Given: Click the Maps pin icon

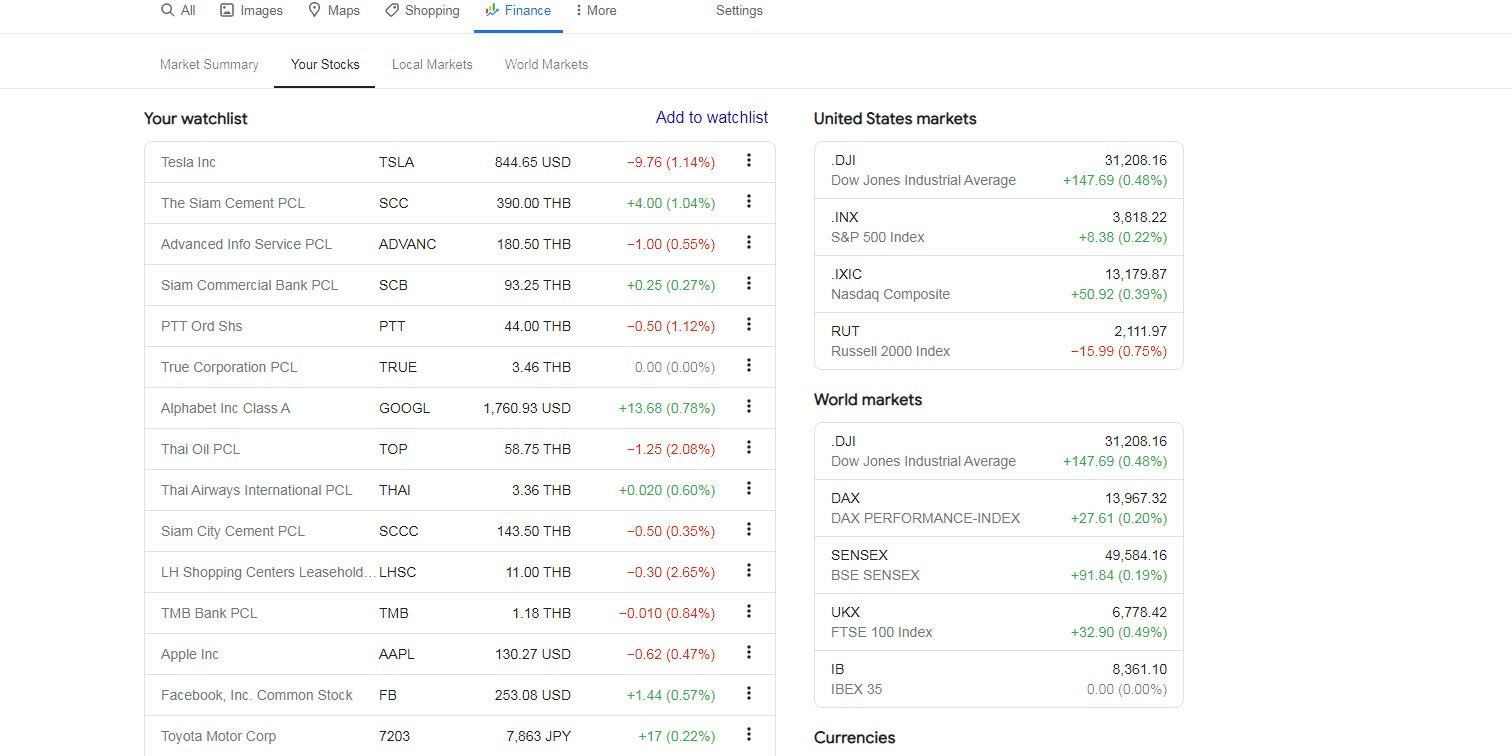Looking at the screenshot, I should (315, 10).
